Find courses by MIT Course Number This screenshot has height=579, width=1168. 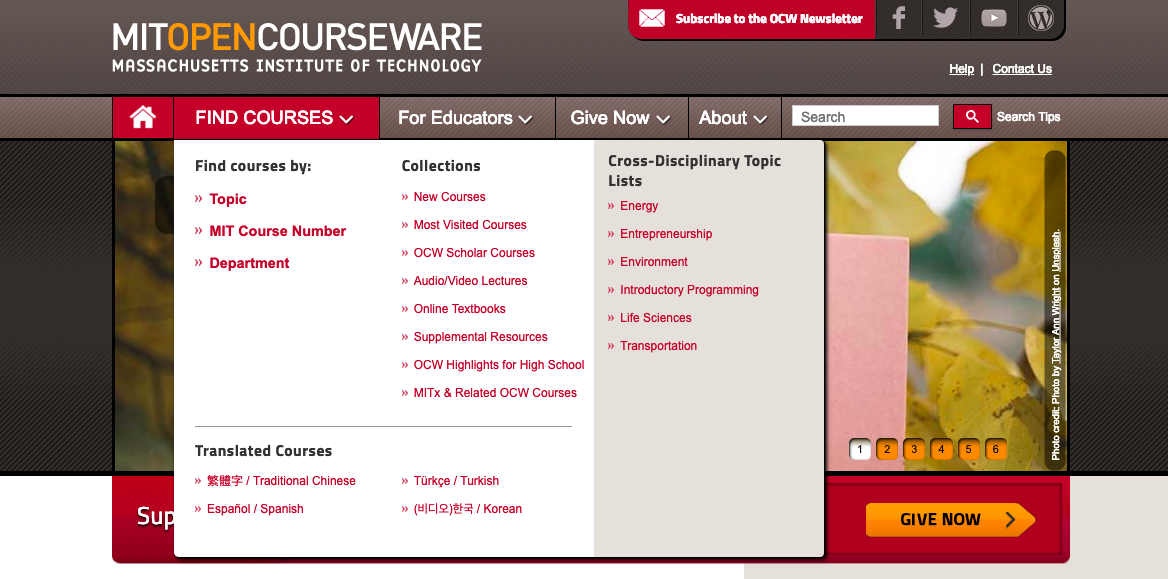278,231
